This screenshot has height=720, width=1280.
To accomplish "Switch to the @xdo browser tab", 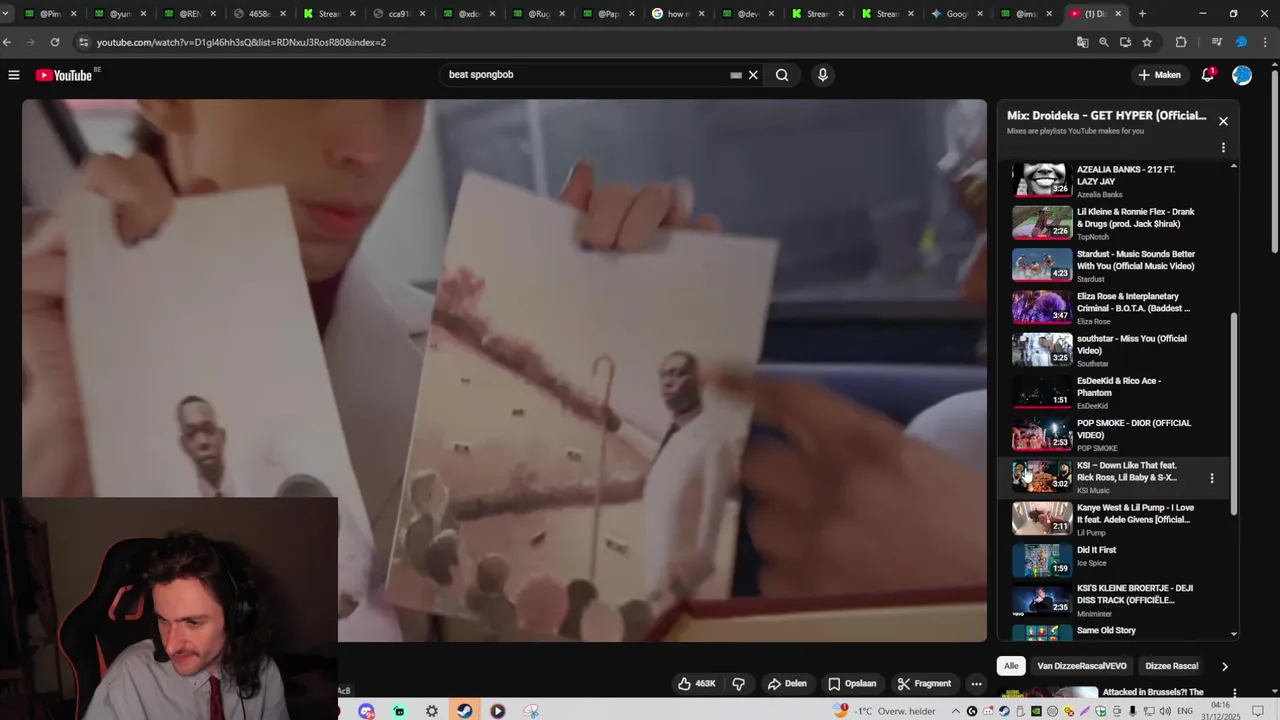I will point(468,14).
